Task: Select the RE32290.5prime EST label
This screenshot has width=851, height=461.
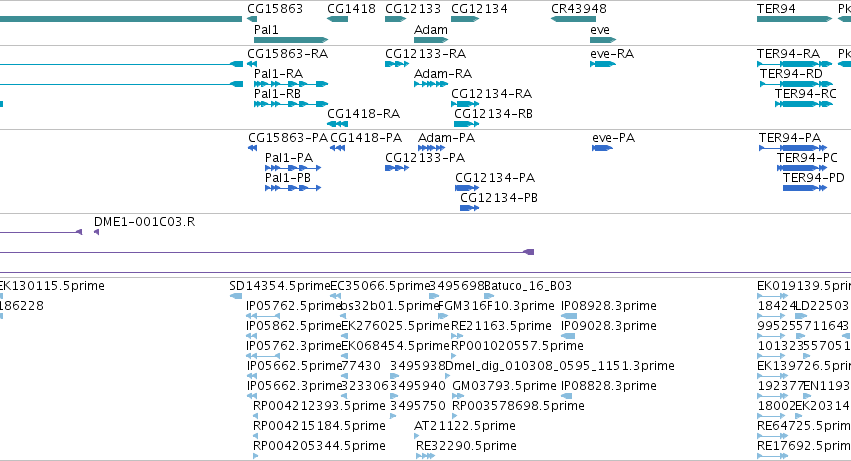Action: (x=466, y=446)
